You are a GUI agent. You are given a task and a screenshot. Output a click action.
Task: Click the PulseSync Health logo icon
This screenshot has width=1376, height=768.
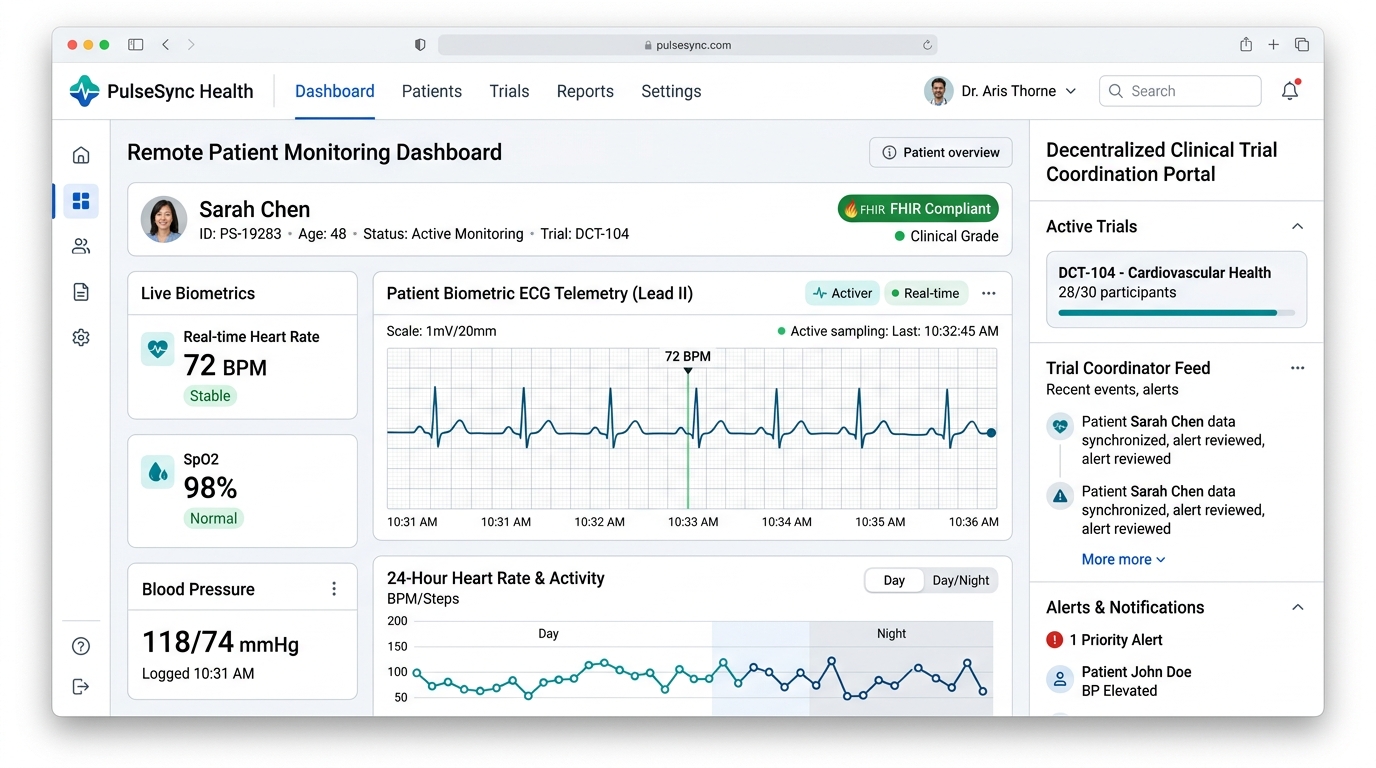pyautogui.click(x=85, y=91)
